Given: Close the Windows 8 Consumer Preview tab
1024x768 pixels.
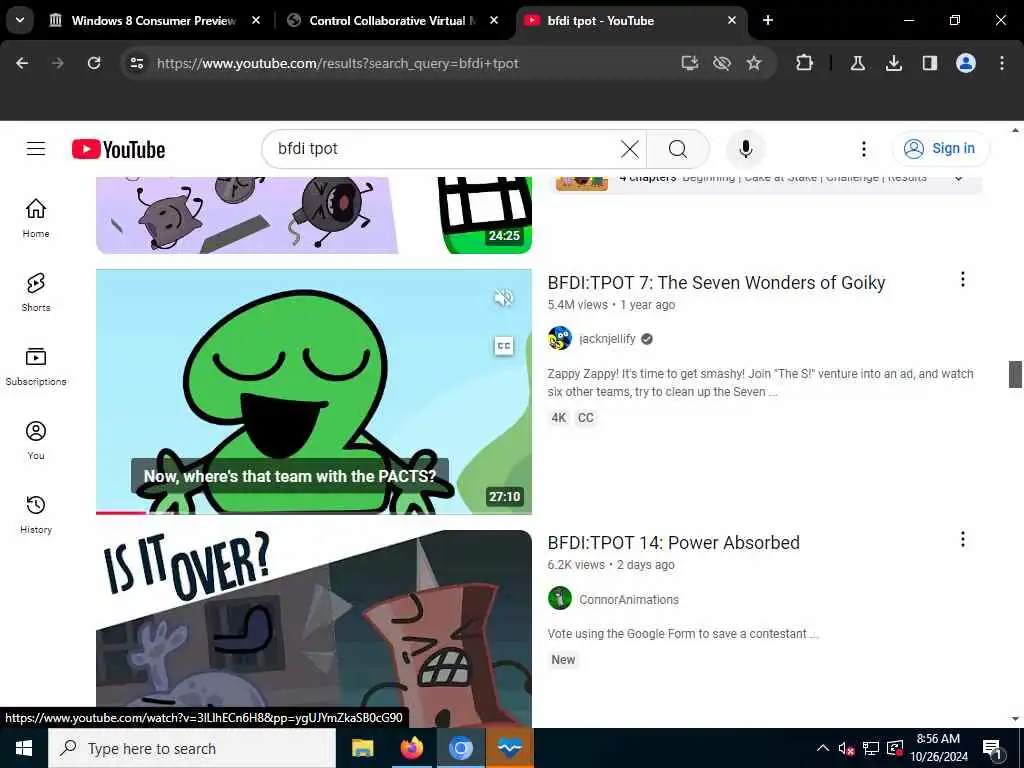Looking at the screenshot, I should (256, 20).
